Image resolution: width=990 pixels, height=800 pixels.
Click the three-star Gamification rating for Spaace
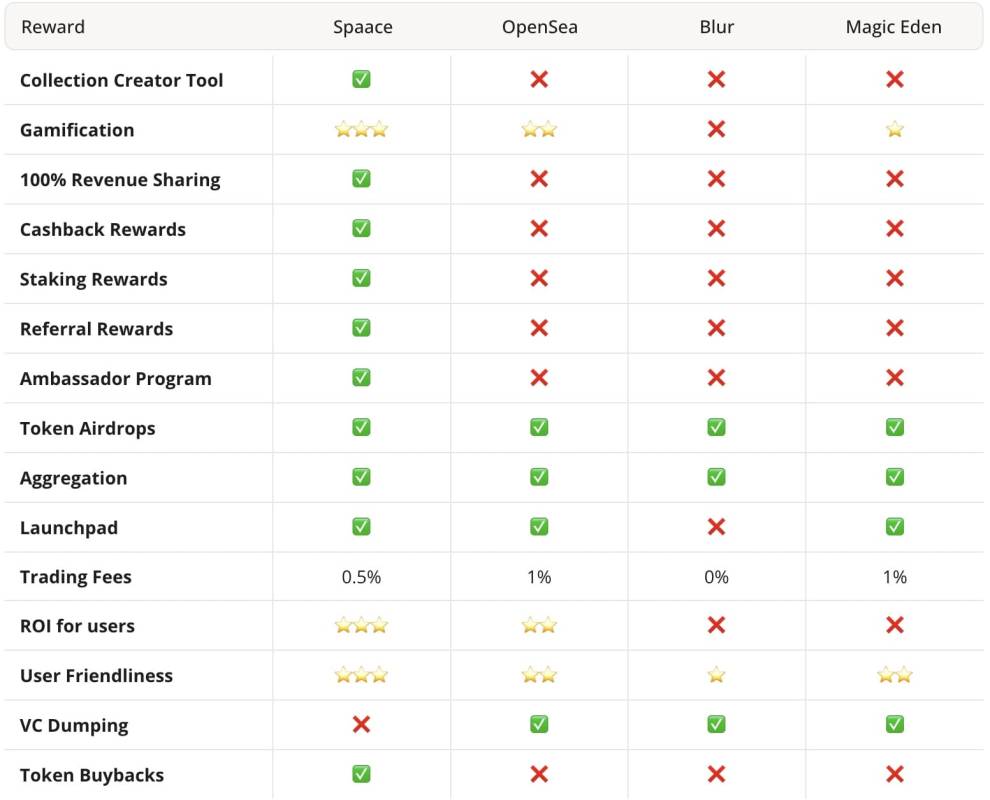(362, 129)
